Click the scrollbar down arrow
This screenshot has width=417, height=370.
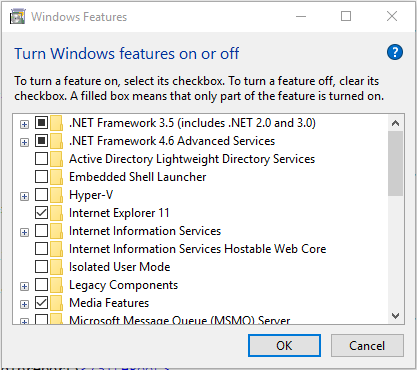(x=395, y=315)
